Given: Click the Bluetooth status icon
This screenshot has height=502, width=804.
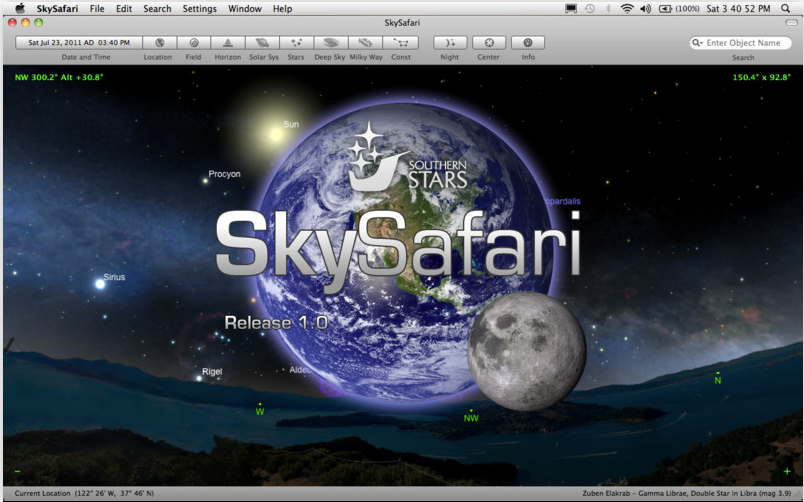Looking at the screenshot, I should click(609, 9).
